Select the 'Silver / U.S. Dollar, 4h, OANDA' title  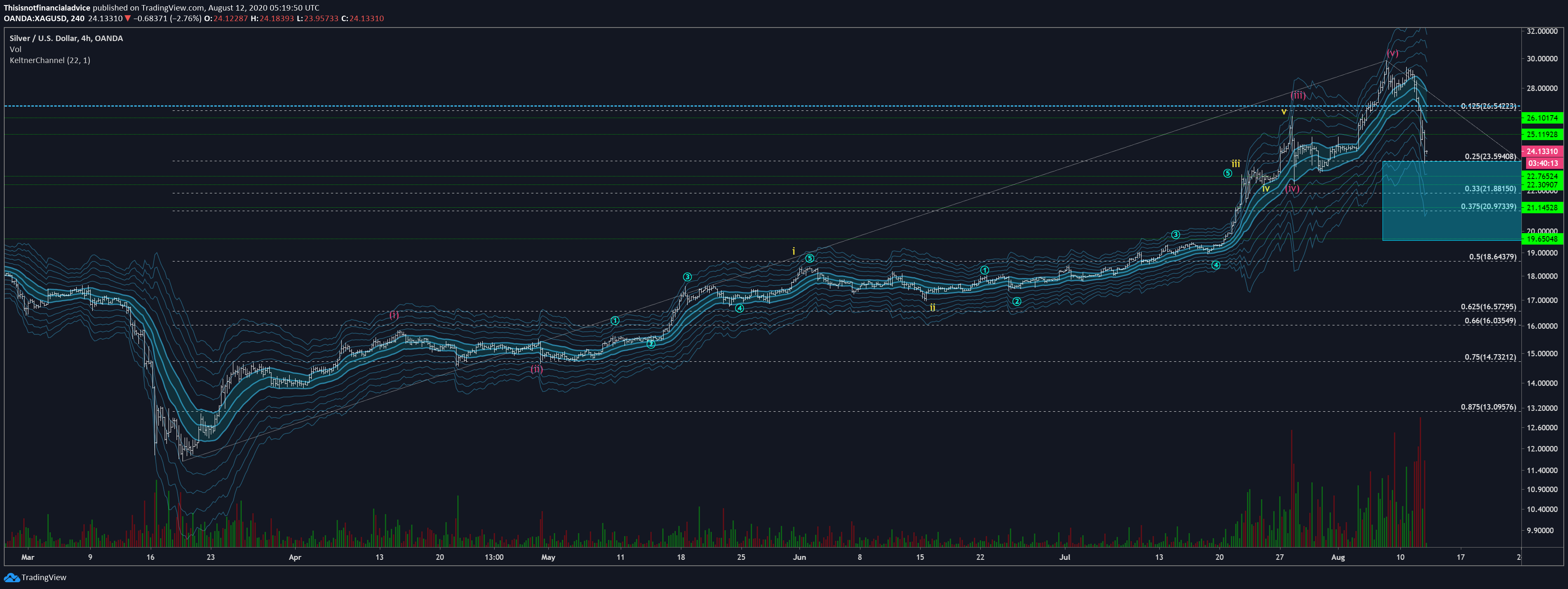[66, 39]
